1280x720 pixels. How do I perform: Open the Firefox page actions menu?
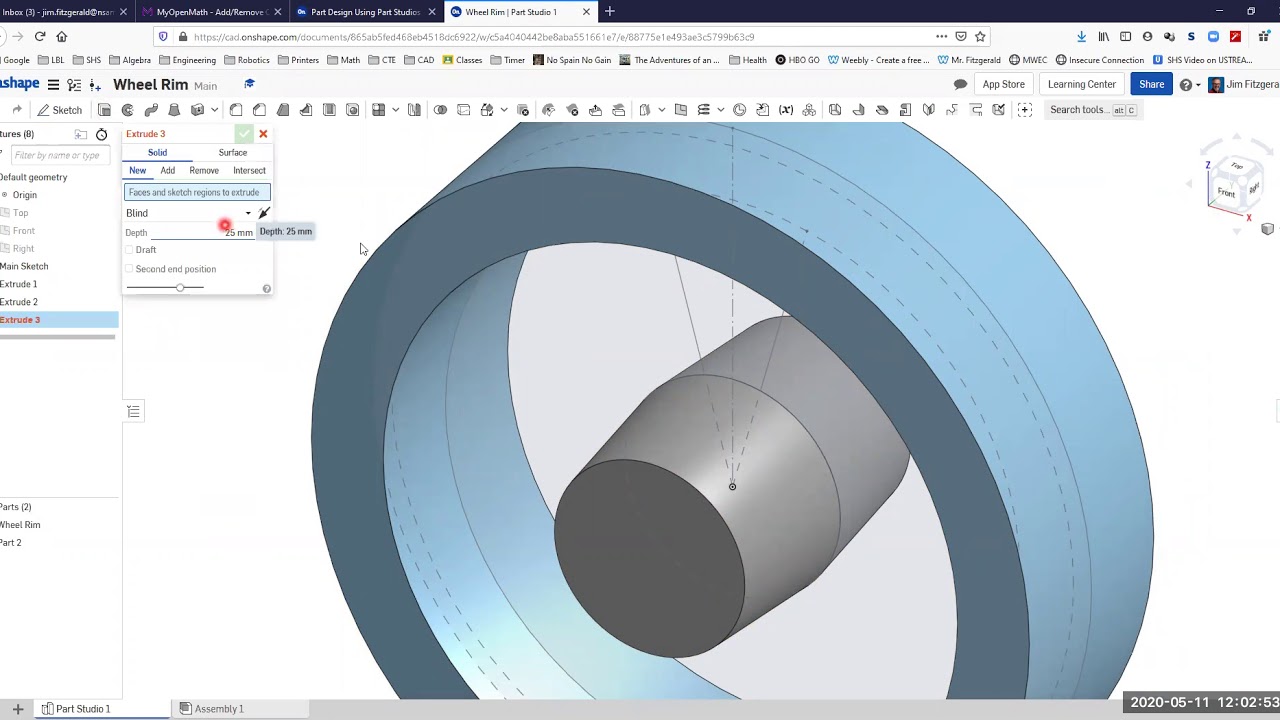click(x=941, y=36)
